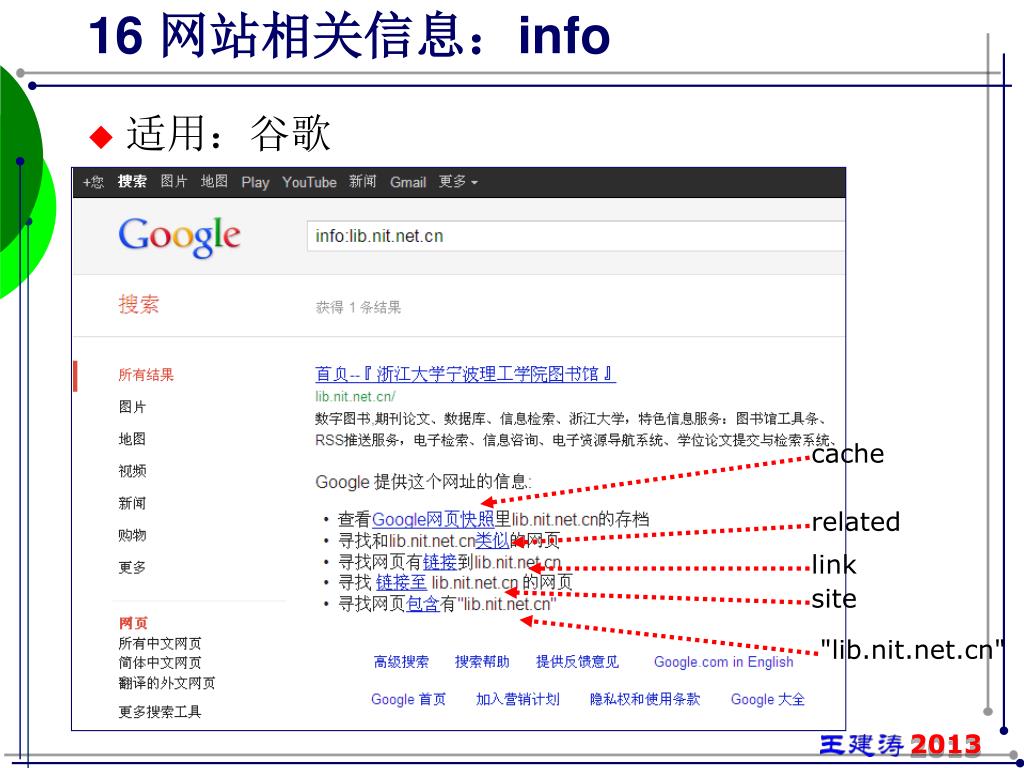Click the red 搜索 heading

click(138, 304)
